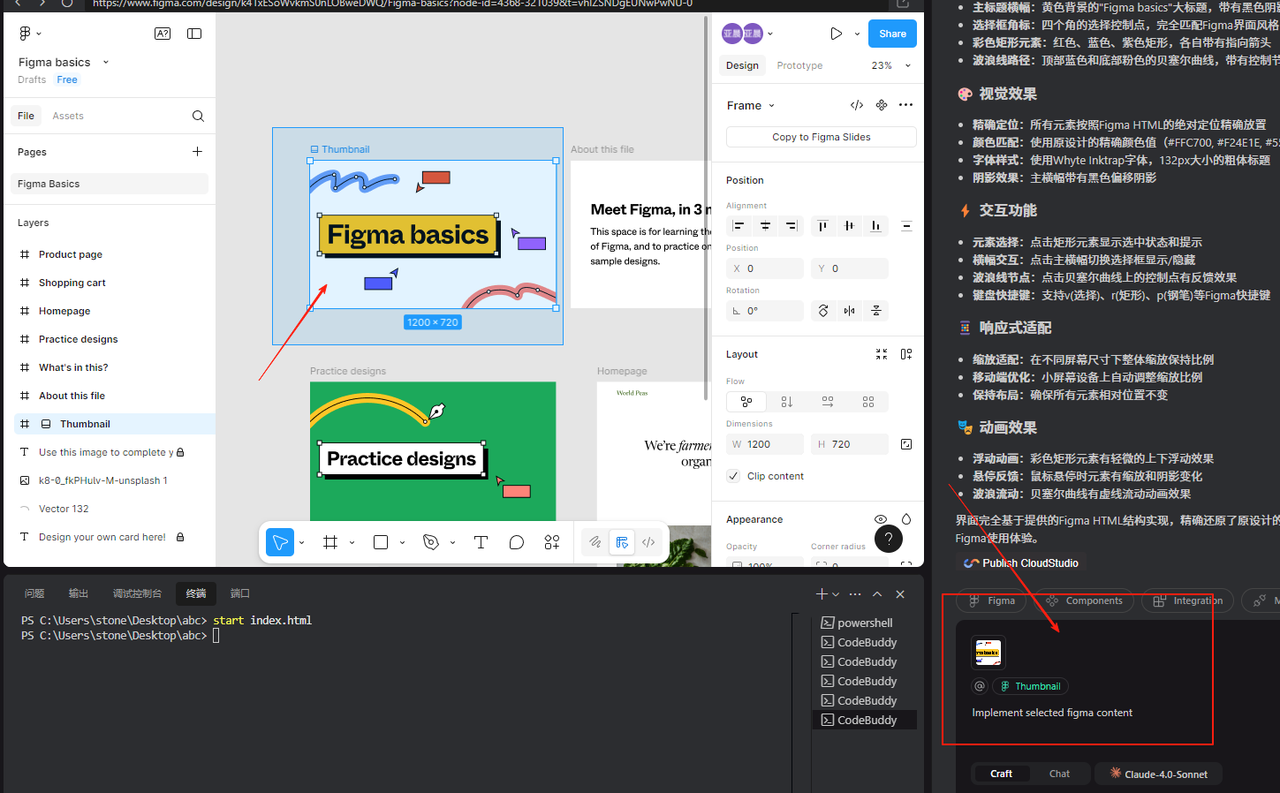Open the Figma main menu logo
Viewport: 1280px width, 793px height.
25,34
